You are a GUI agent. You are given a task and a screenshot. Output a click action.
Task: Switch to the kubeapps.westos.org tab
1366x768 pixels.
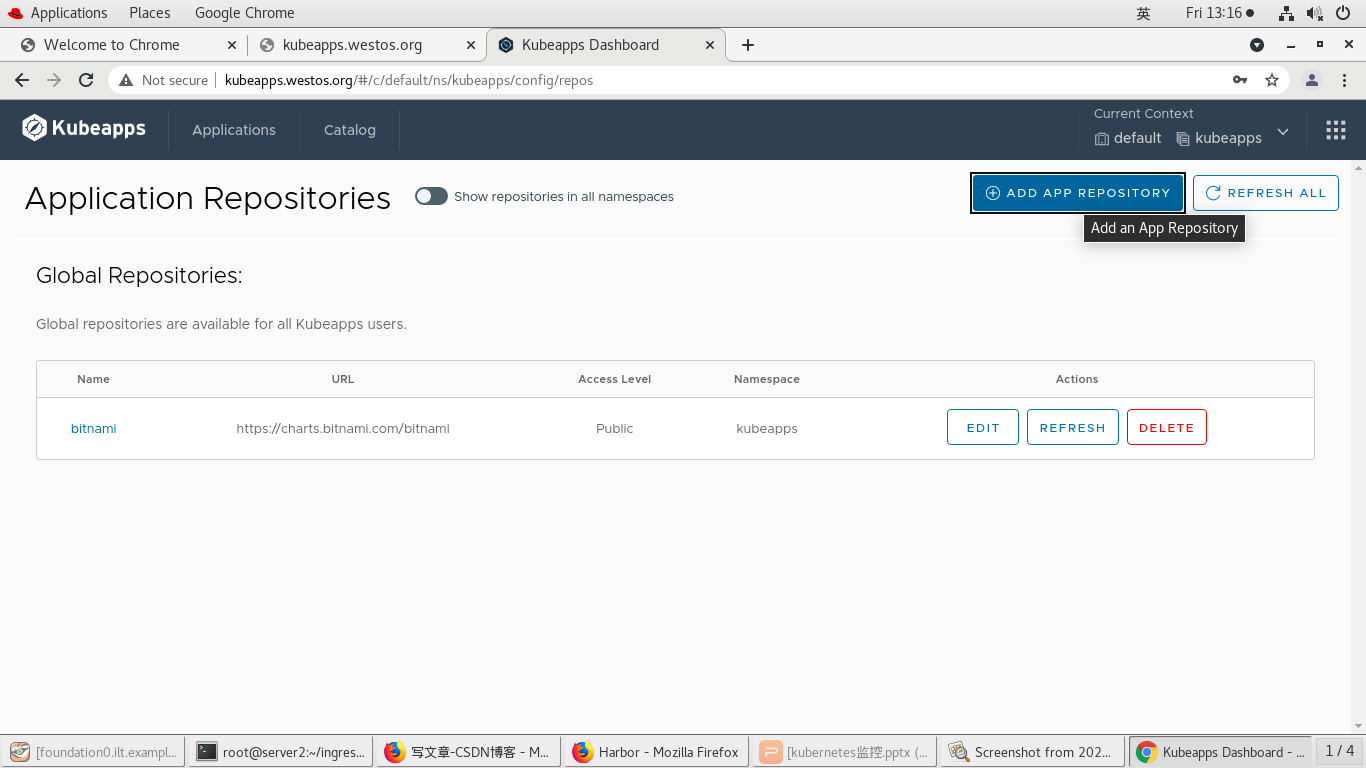pos(367,45)
